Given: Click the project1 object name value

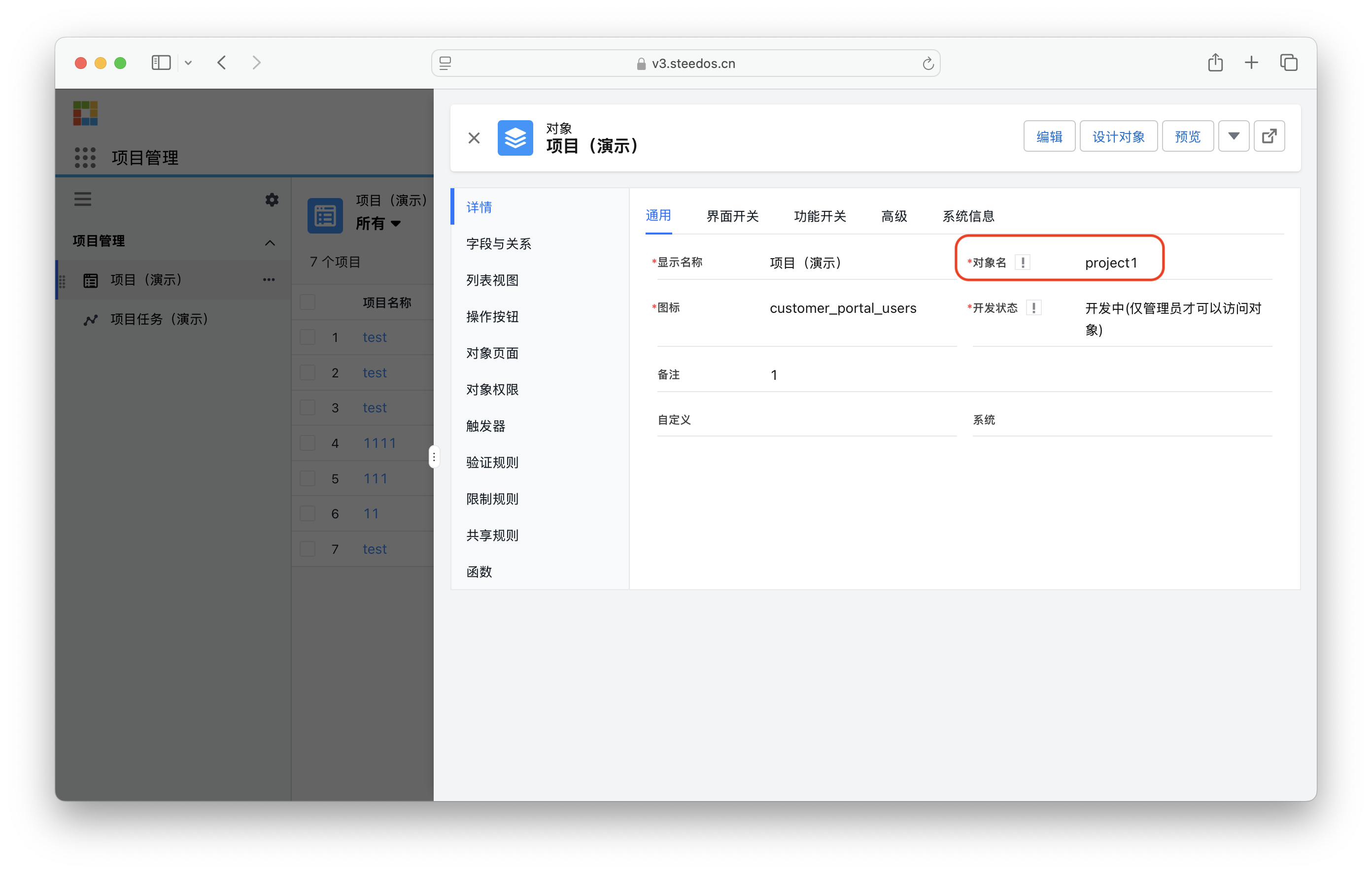Looking at the screenshot, I should tap(1110, 263).
